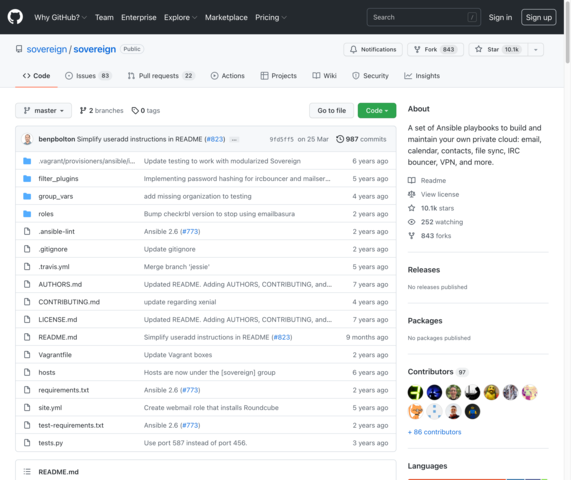Open the Releases heading link

(x=424, y=270)
